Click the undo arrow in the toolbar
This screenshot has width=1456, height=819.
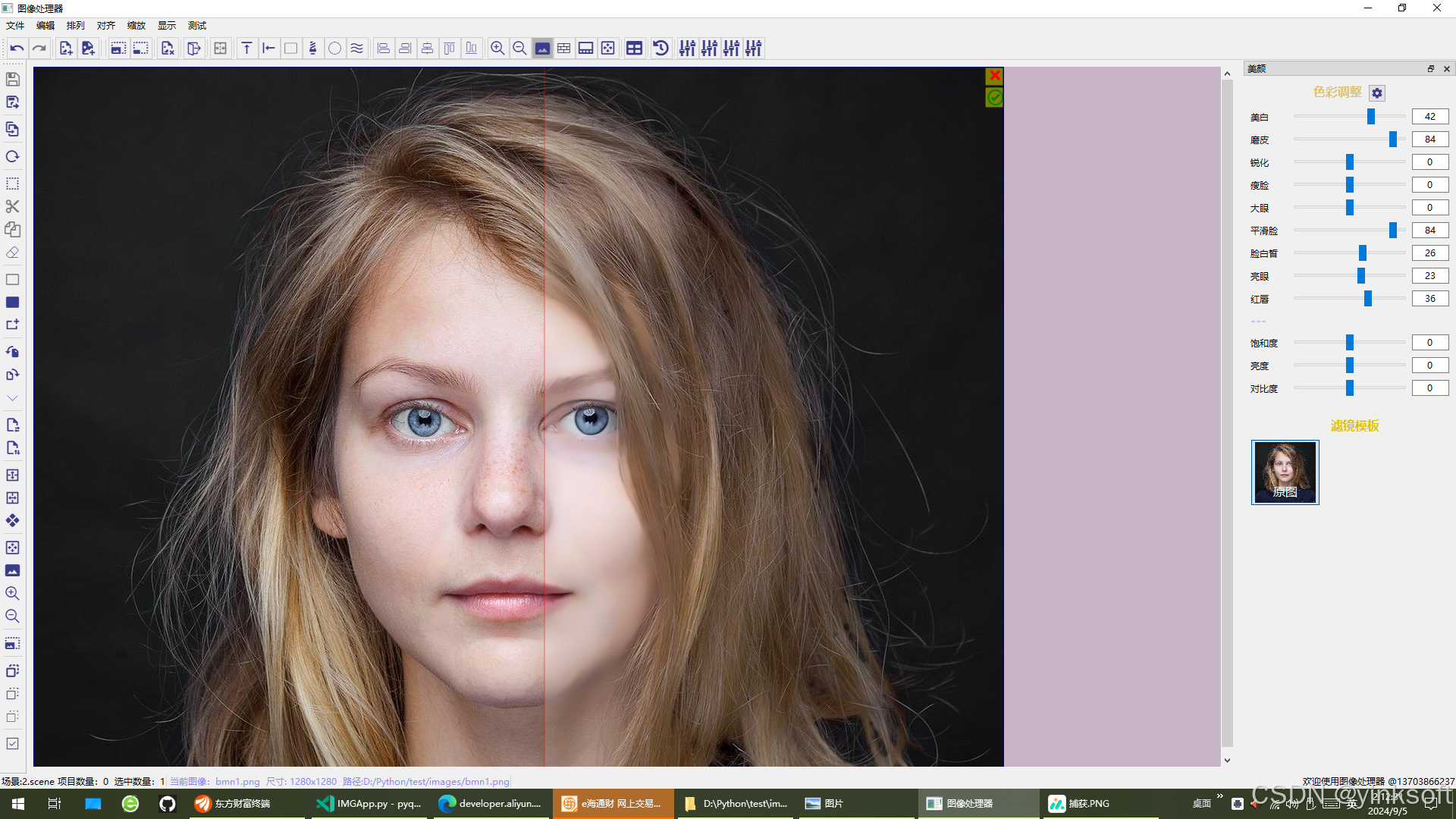(x=17, y=49)
